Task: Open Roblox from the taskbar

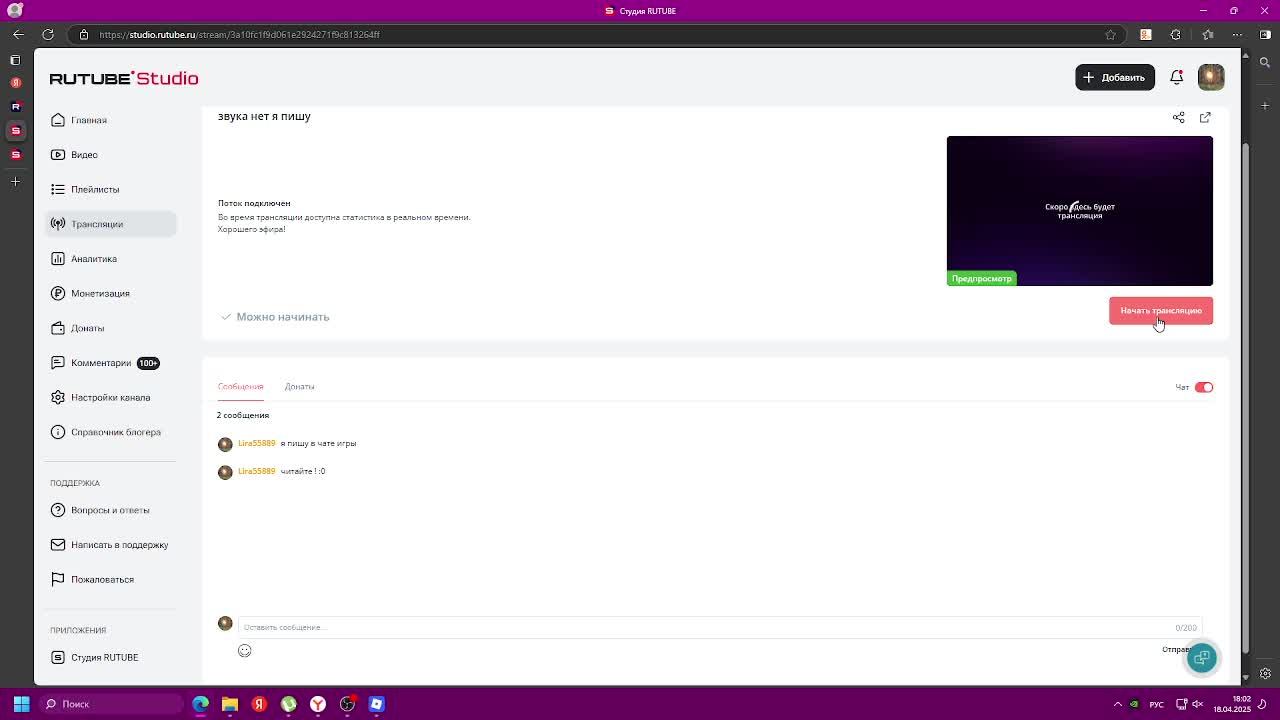Action: tap(376, 704)
